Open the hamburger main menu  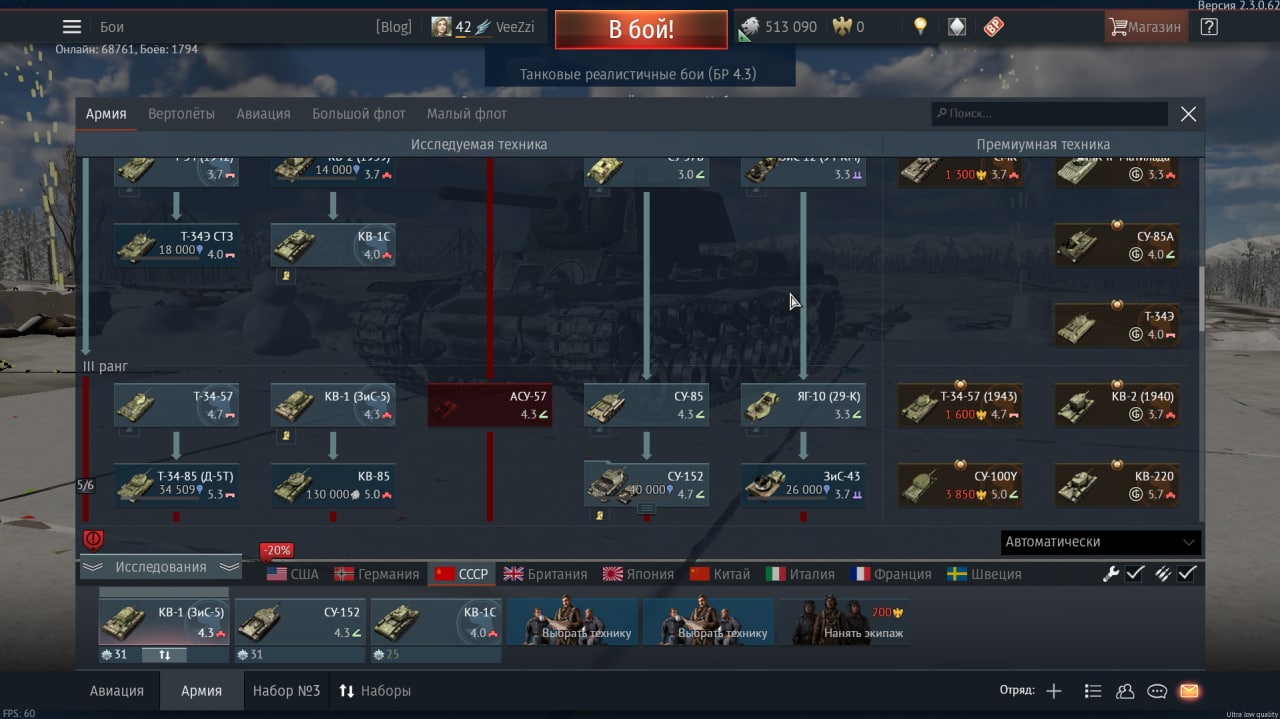pos(72,27)
